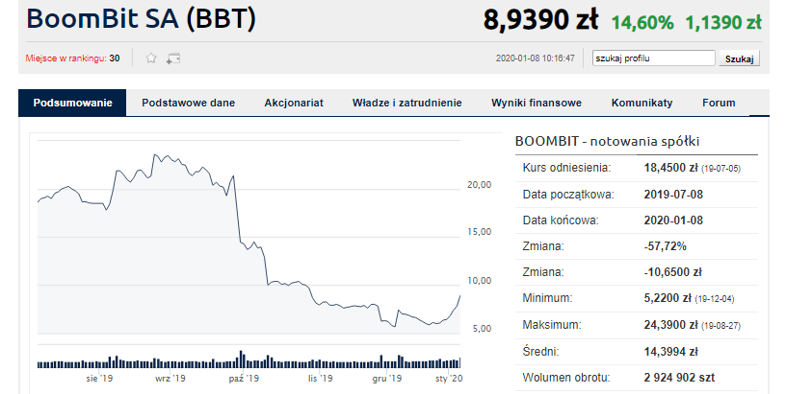The width and height of the screenshot is (786, 394).
Task: Click the add-to-portfolio icon beside the star
Action: click(x=173, y=58)
